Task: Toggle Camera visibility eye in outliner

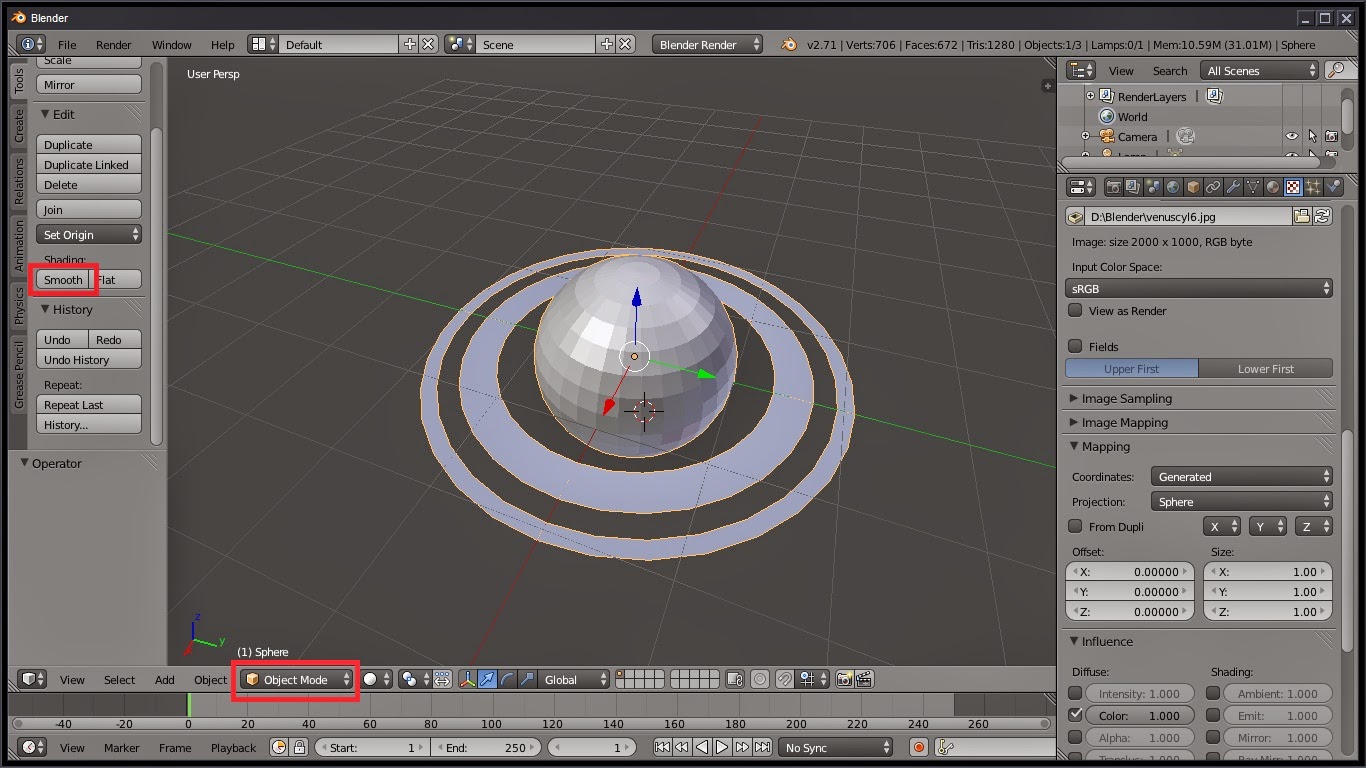Action: (x=1291, y=136)
